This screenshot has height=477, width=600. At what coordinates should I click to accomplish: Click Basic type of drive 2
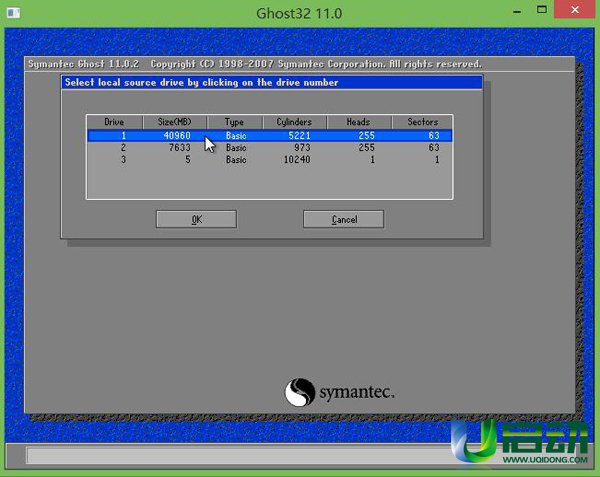(236, 148)
